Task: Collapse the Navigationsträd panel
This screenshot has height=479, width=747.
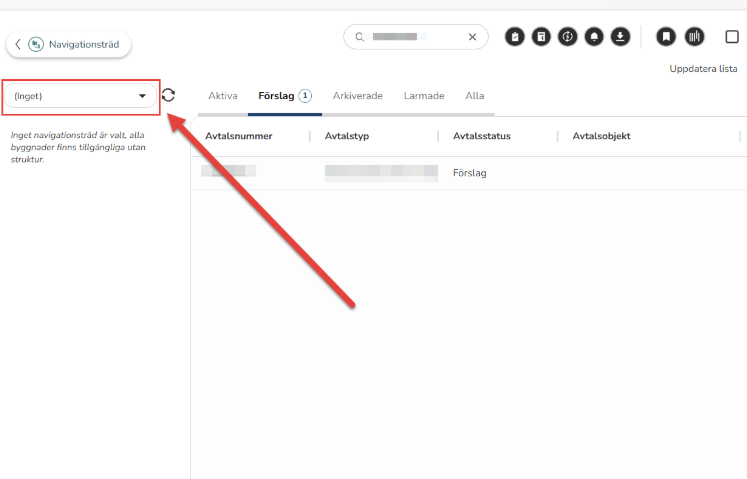Action: point(69,44)
